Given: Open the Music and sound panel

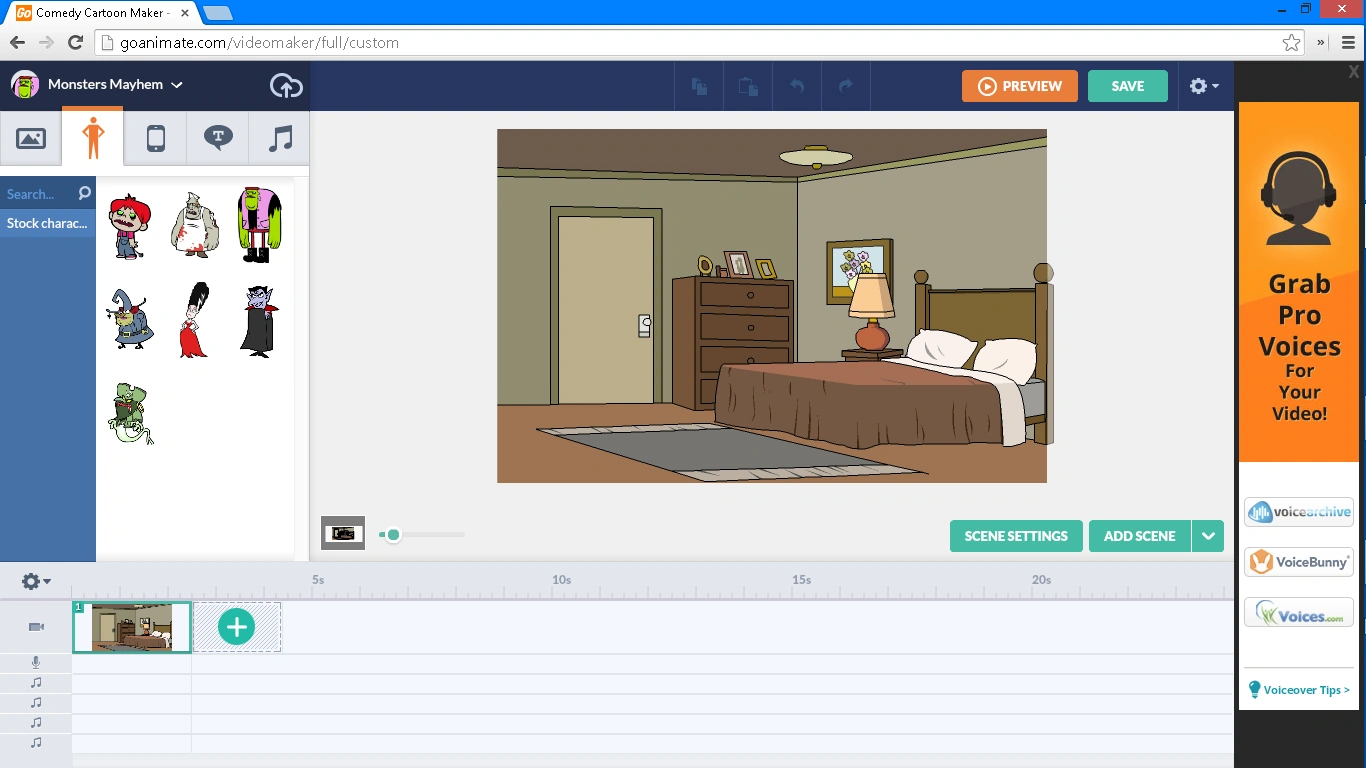Looking at the screenshot, I should pyautogui.click(x=278, y=137).
